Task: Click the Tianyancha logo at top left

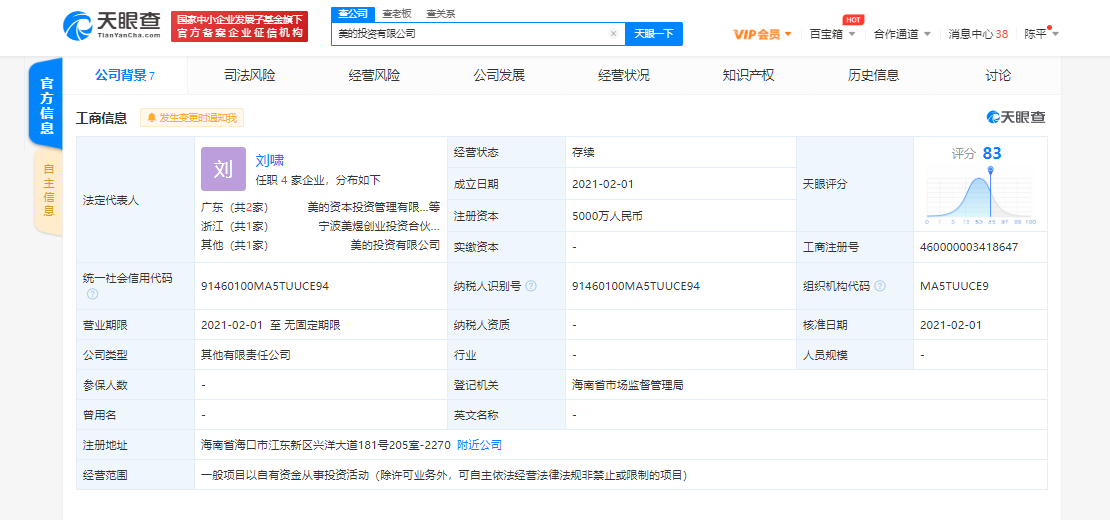Action: [x=112, y=26]
